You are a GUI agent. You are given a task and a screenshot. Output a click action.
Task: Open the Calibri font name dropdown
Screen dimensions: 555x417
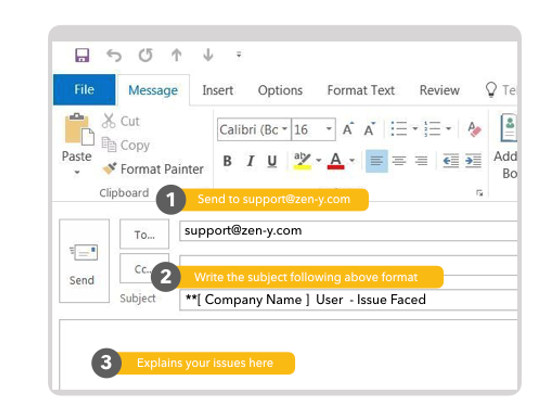(285, 129)
